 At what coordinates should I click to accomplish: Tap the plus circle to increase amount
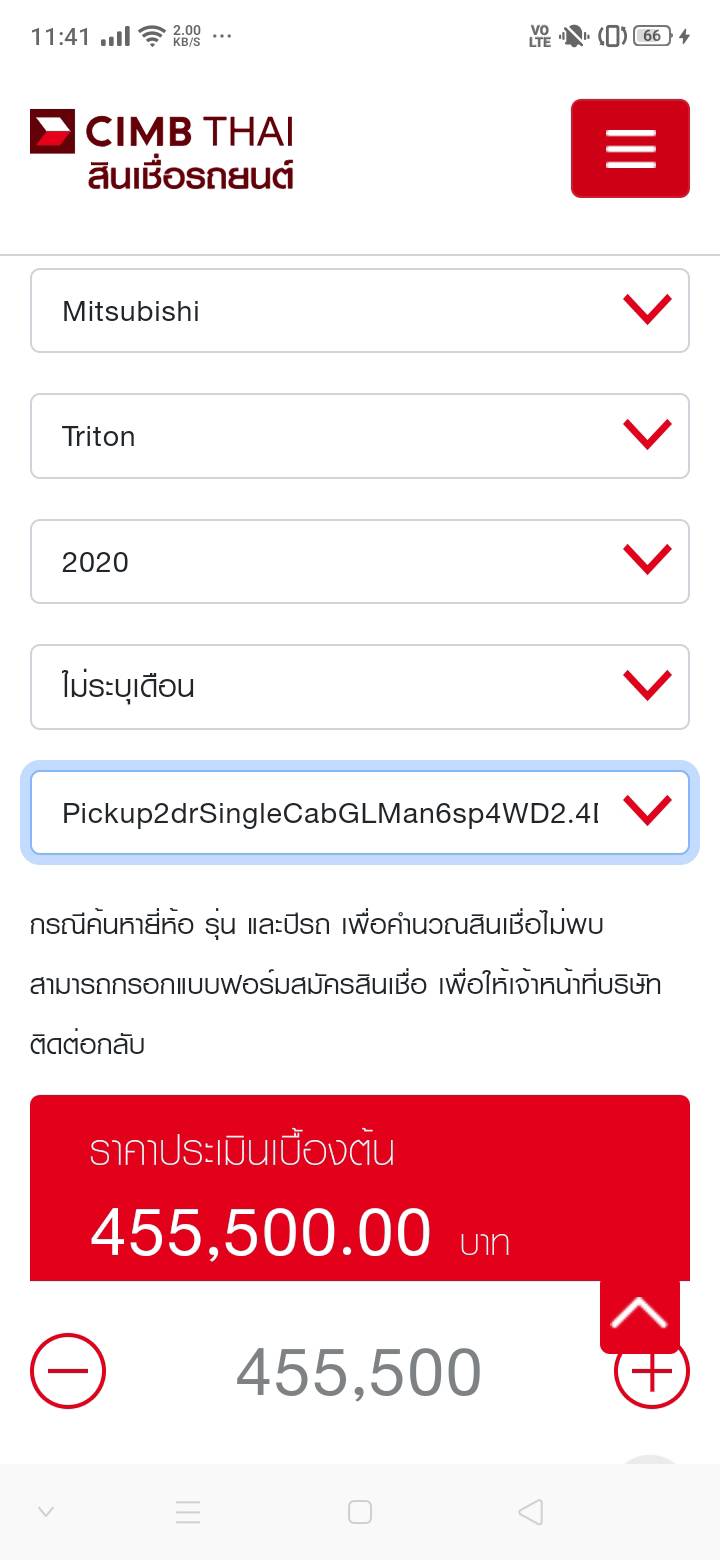coord(651,1372)
